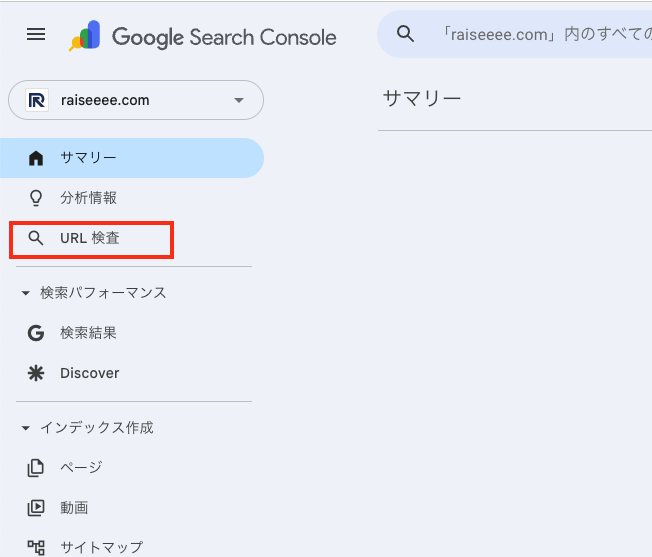652x557 pixels.
Task: Collapse the 検索パフォーマンス section
Action: click(x=25, y=293)
